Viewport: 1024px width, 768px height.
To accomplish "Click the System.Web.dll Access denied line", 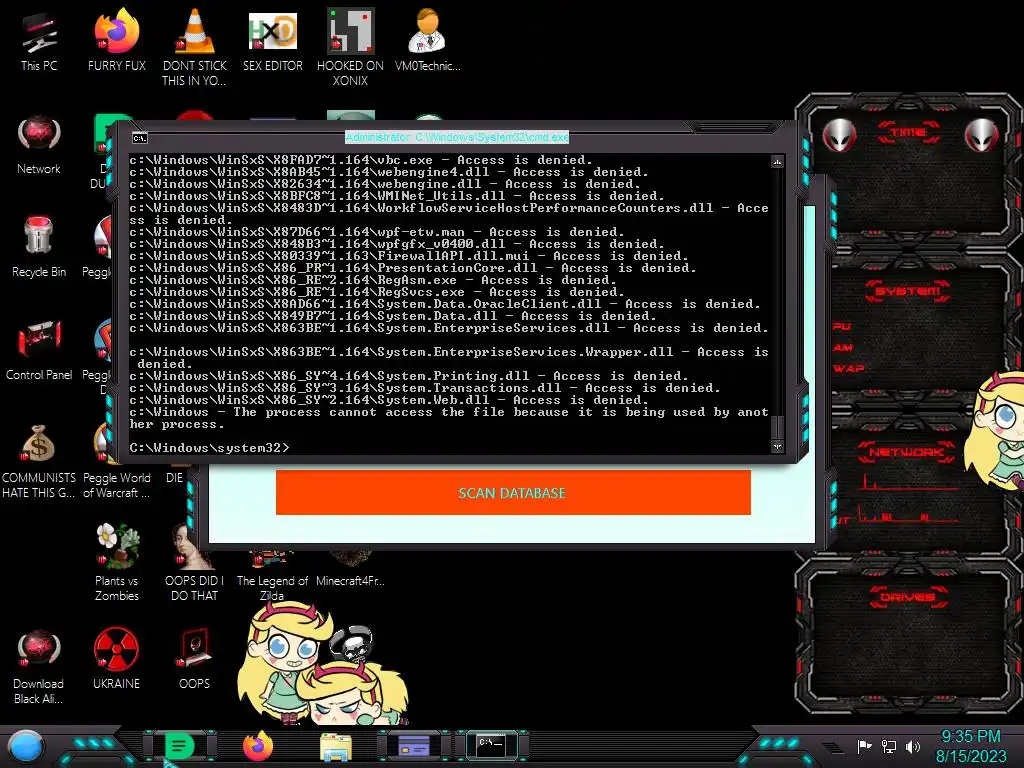I will pos(389,400).
